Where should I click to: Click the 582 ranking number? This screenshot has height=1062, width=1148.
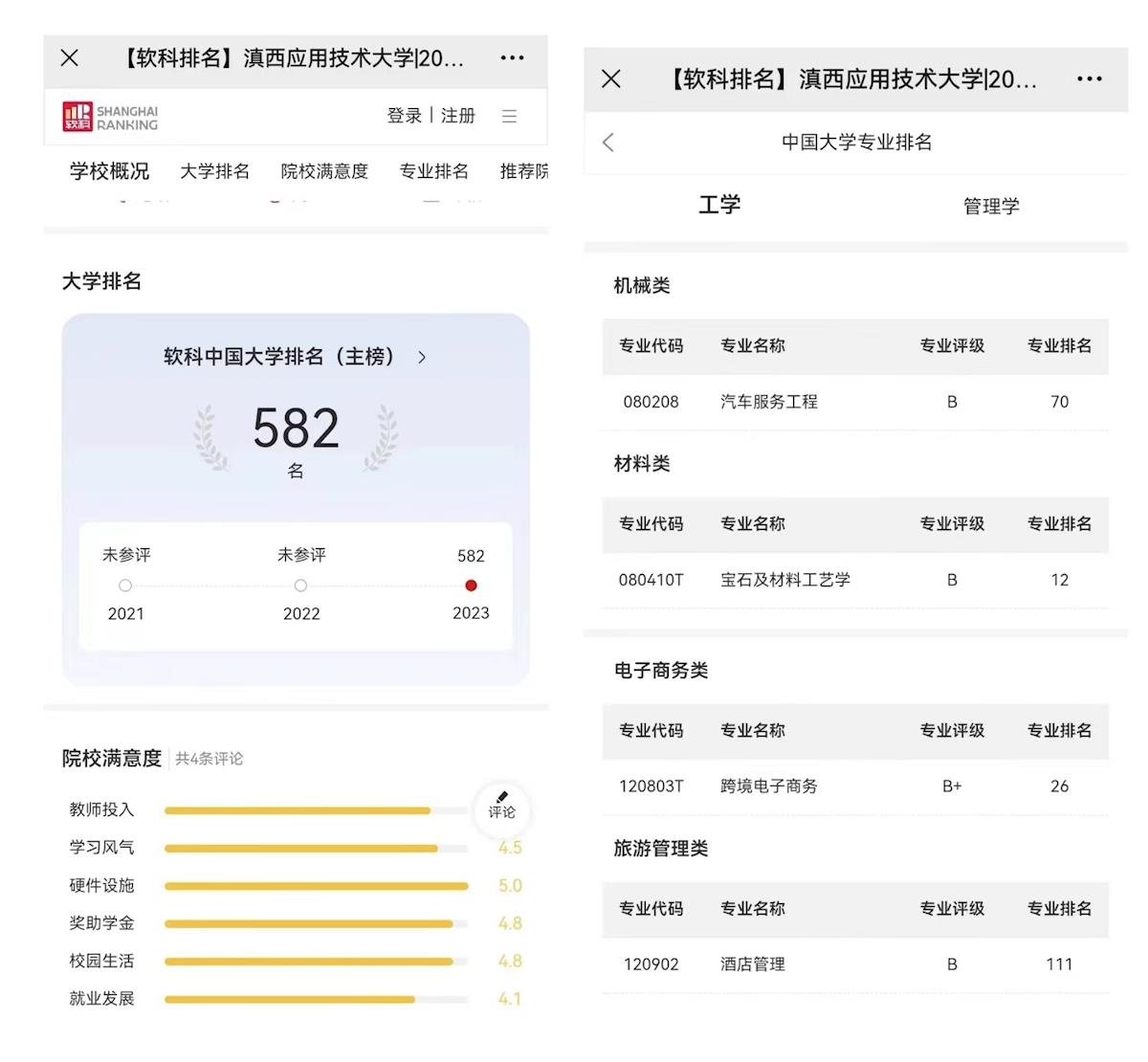297,428
